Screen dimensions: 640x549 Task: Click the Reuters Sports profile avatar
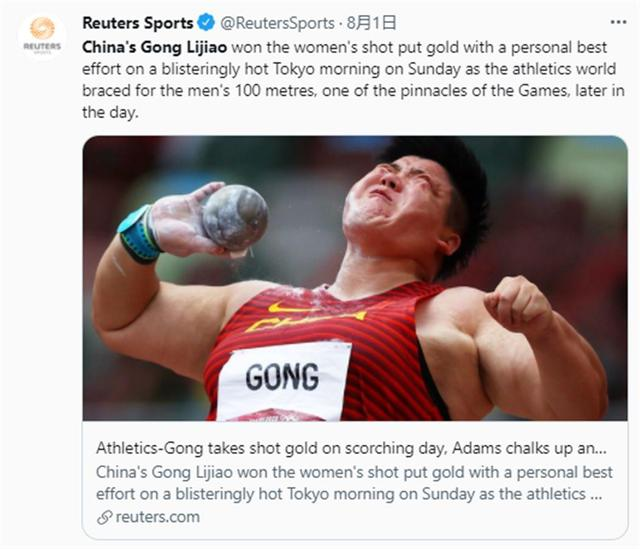(42, 37)
